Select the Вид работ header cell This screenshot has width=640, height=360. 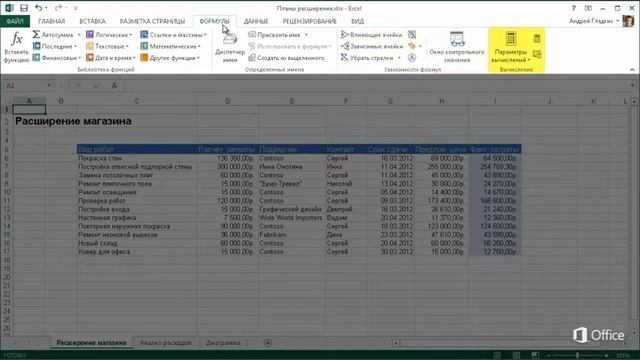pyautogui.click(x=136, y=149)
